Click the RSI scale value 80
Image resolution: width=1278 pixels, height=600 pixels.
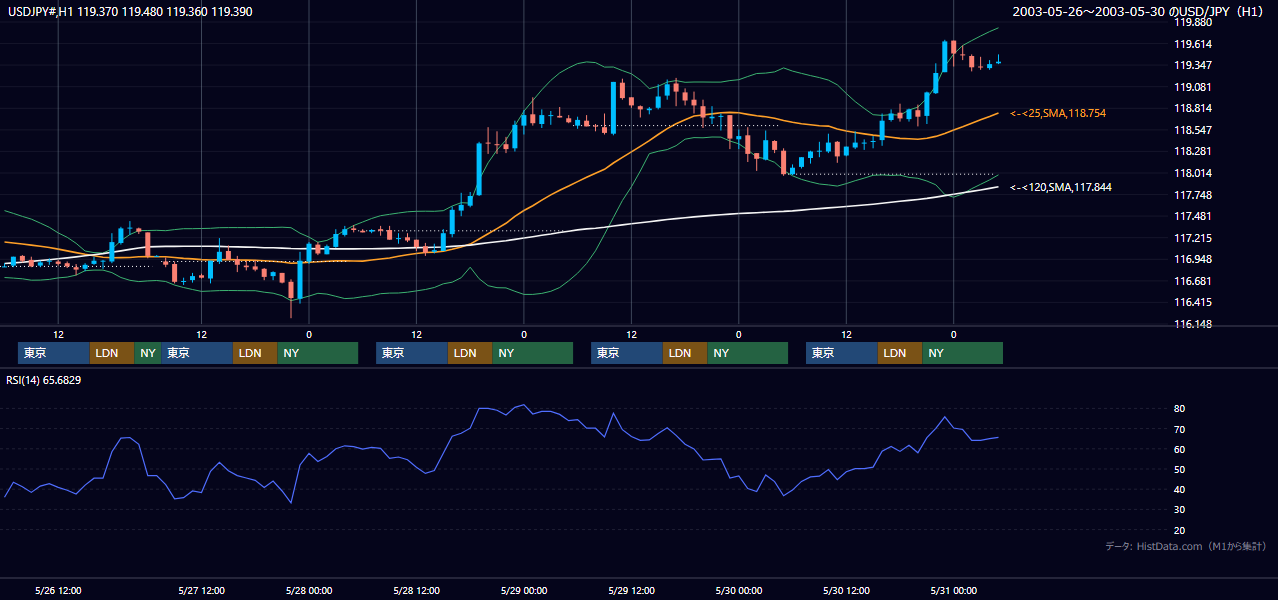click(x=1179, y=409)
